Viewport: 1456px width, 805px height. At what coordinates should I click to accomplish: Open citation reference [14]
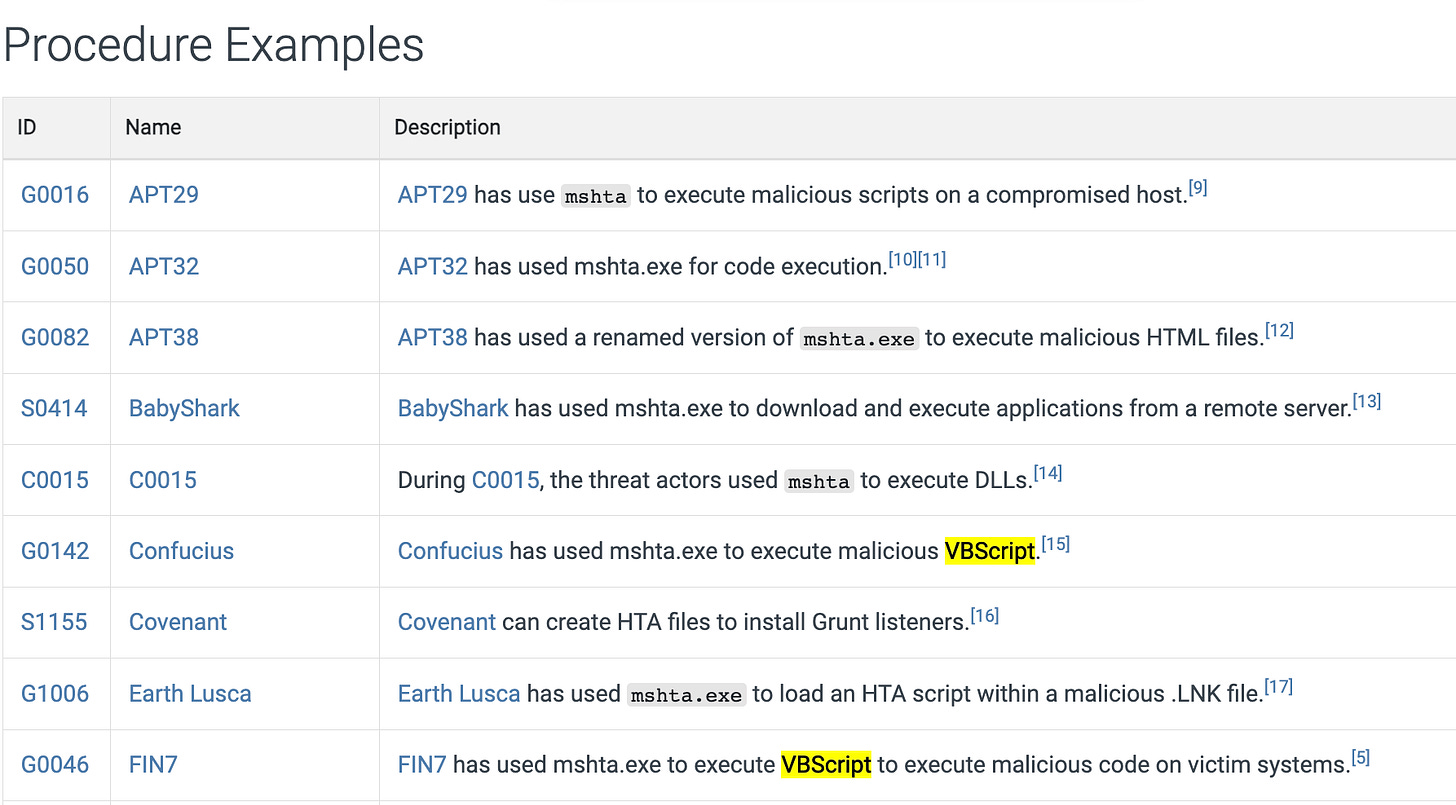pyautogui.click(x=1048, y=473)
